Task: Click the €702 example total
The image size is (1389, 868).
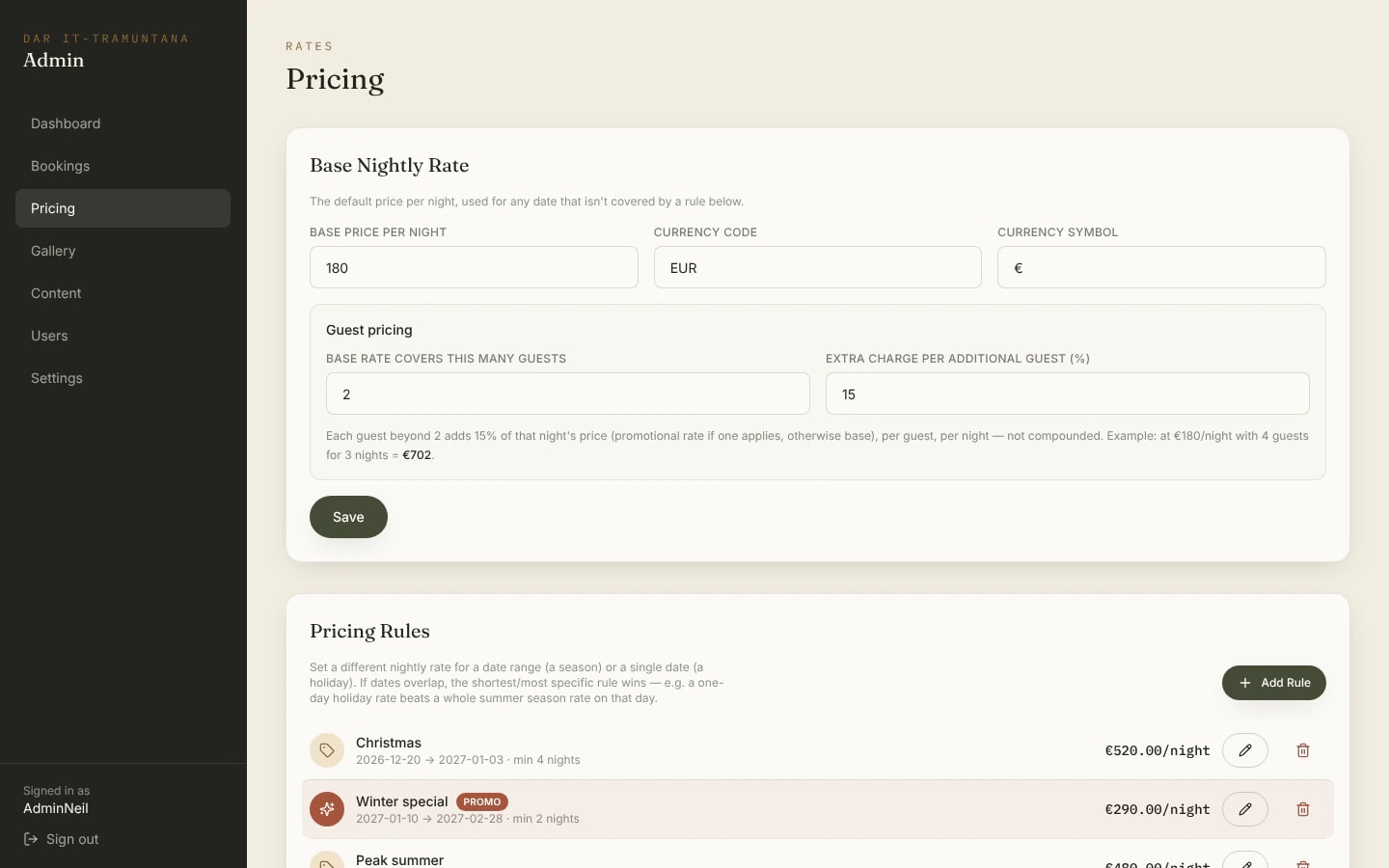Action: (417, 455)
